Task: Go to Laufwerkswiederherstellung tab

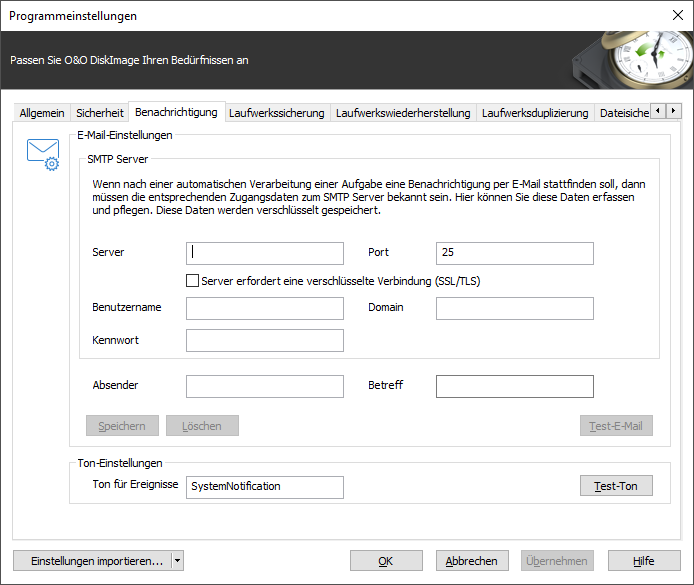Action: [x=403, y=113]
